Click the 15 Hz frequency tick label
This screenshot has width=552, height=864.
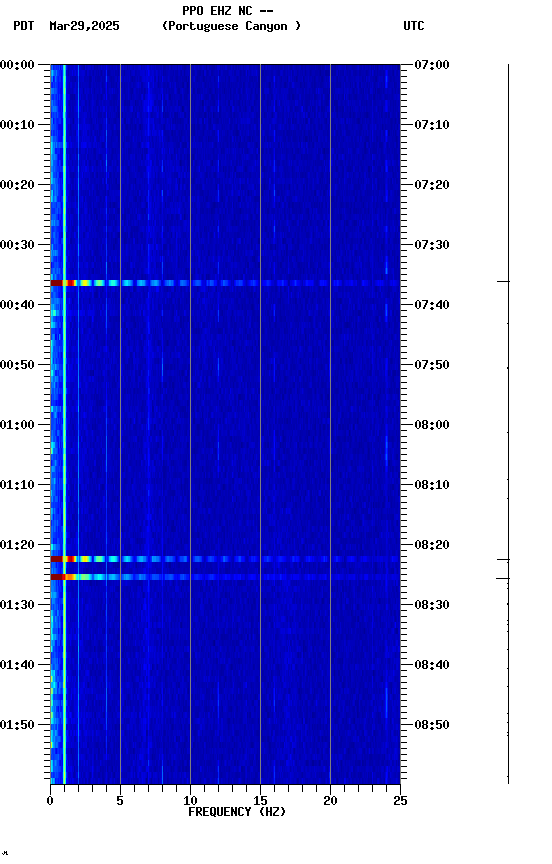click(260, 801)
